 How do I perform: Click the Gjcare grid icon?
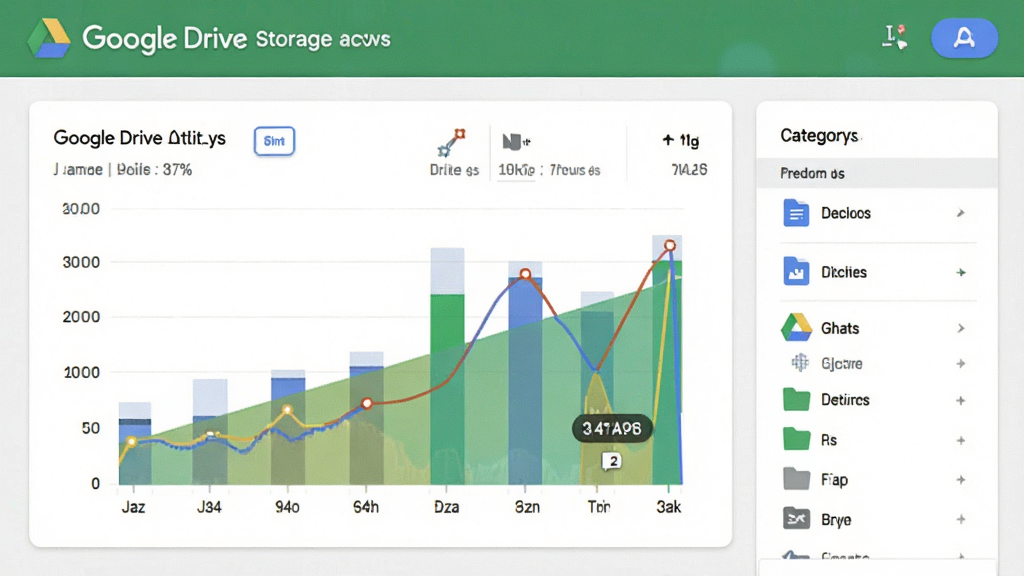tap(799, 362)
